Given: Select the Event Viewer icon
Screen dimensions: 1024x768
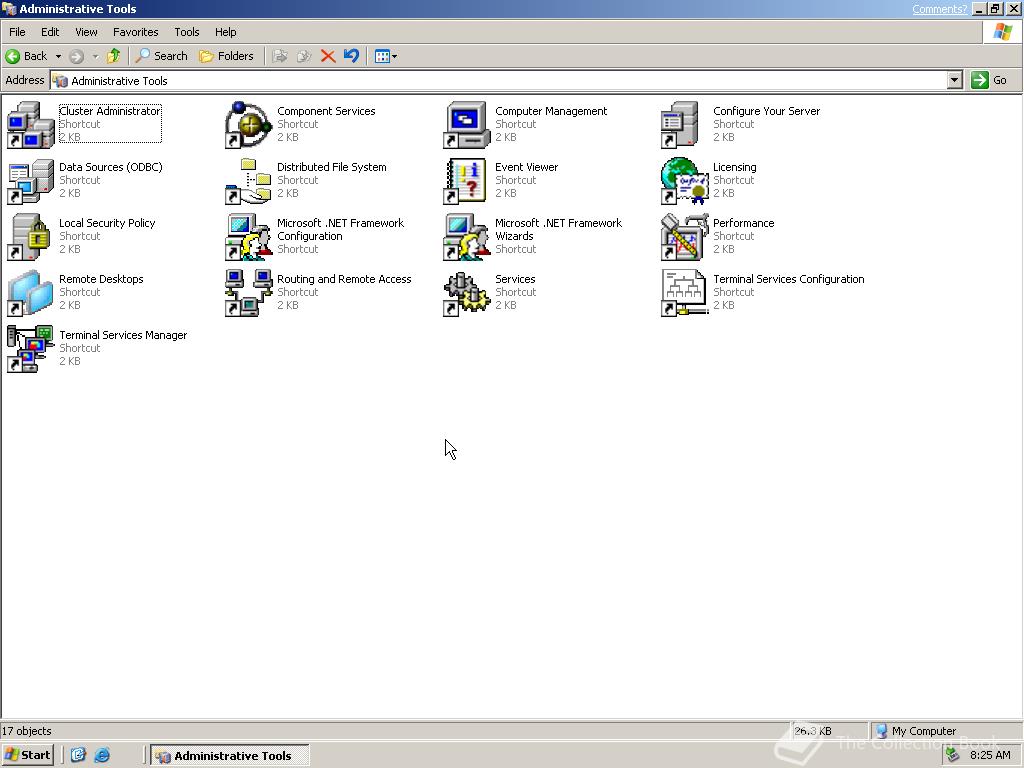Looking at the screenshot, I should pos(465,181).
